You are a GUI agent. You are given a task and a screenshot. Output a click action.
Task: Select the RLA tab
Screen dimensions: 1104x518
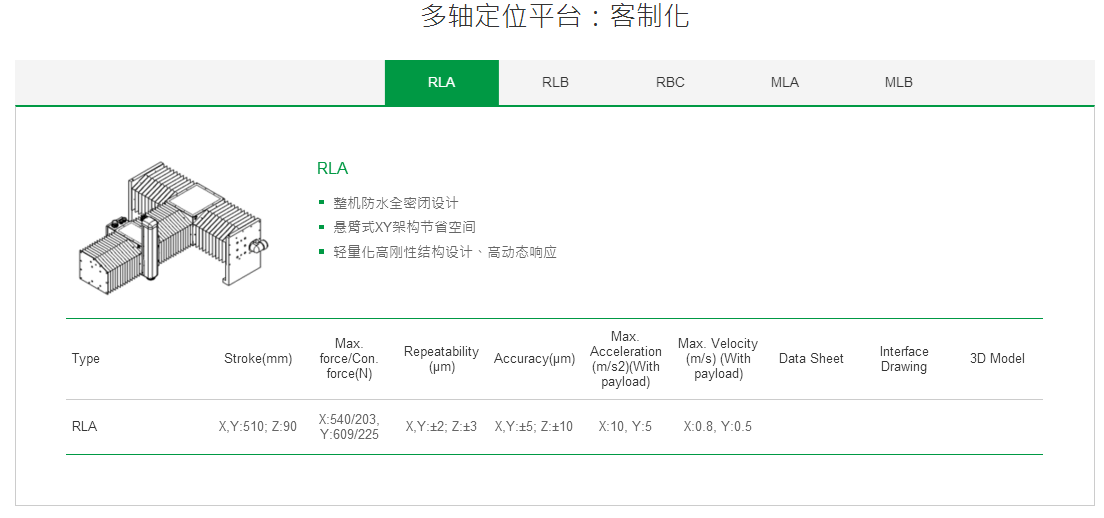pos(441,82)
